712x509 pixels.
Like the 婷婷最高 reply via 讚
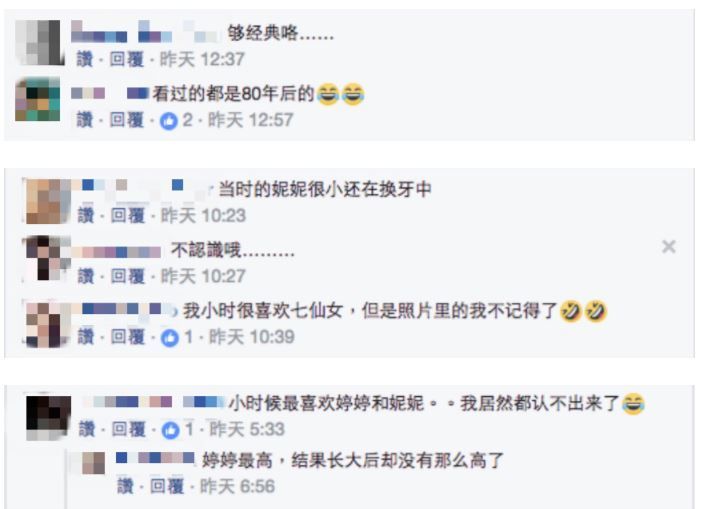pyautogui.click(x=126, y=486)
